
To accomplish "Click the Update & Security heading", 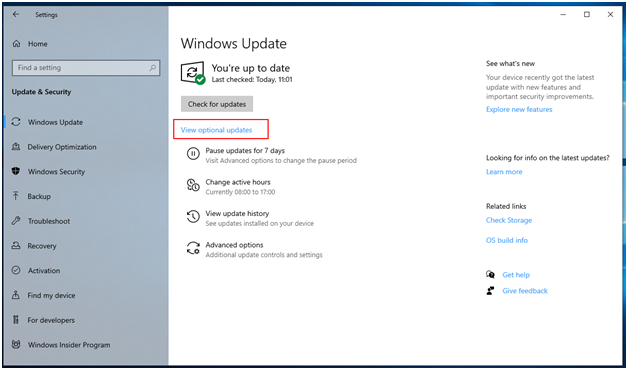I will click(41, 92).
